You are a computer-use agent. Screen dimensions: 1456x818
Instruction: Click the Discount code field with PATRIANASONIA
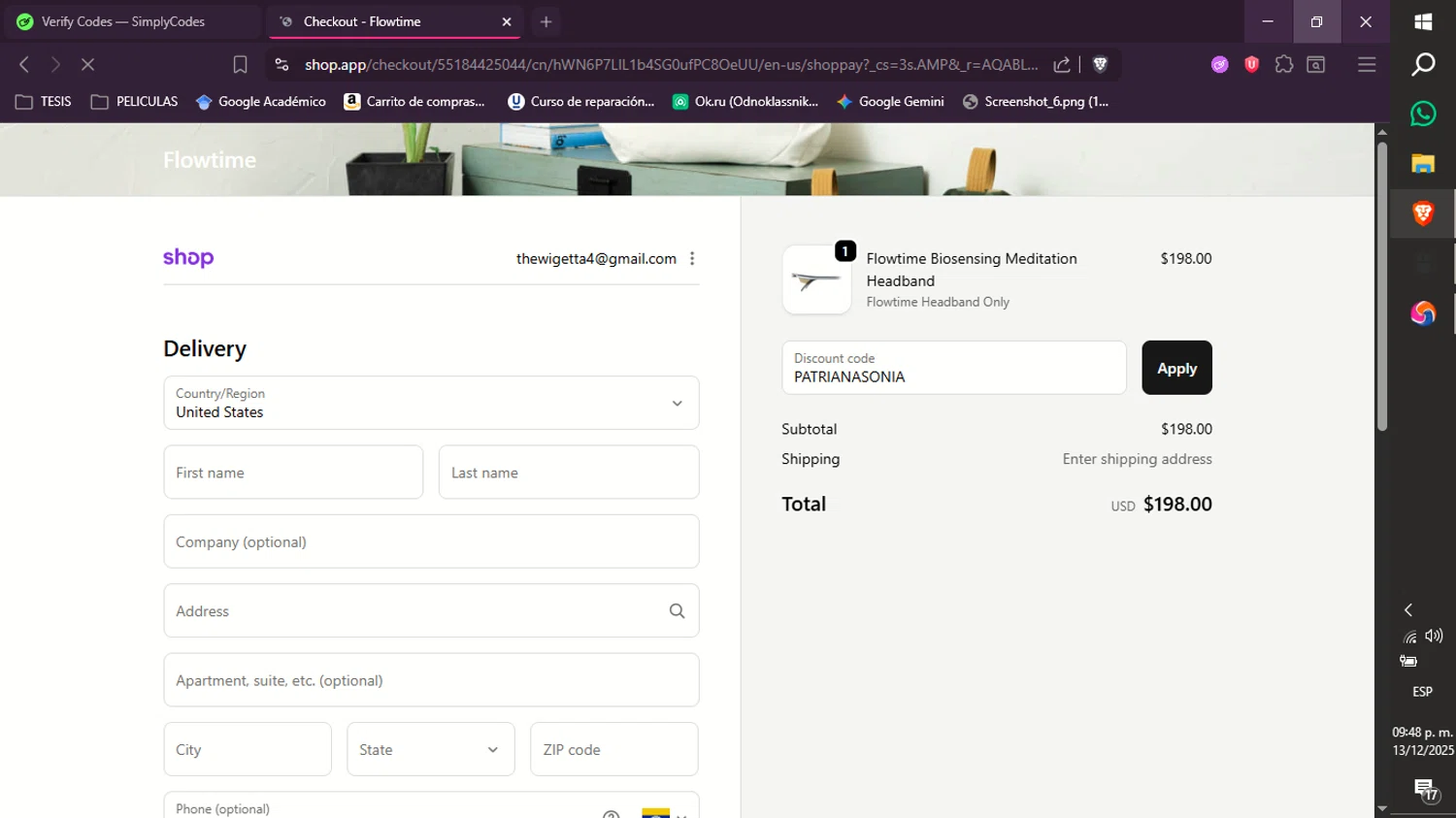[954, 368]
